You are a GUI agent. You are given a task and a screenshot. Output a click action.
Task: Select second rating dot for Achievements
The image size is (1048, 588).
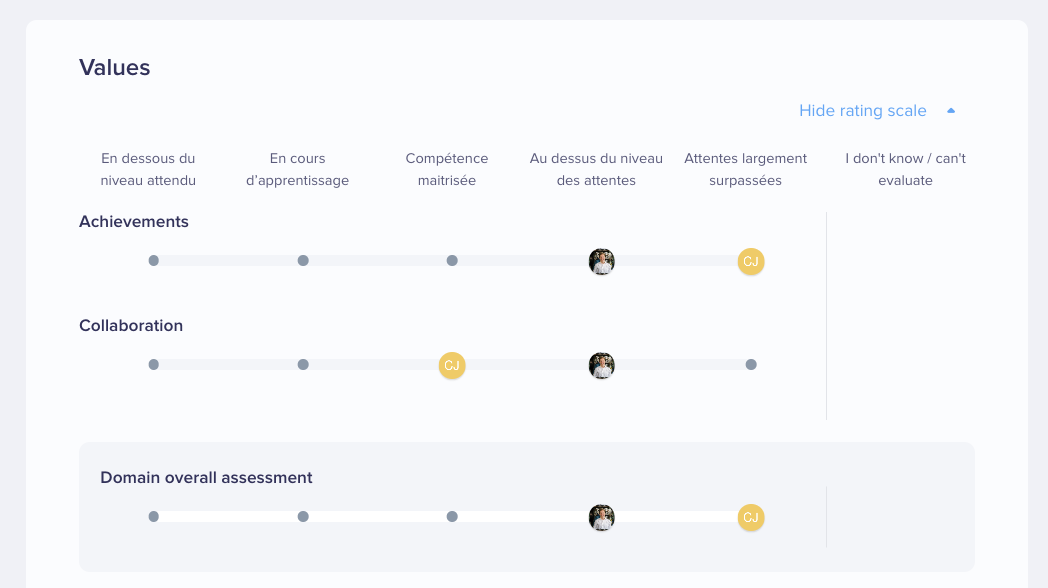[x=303, y=261]
